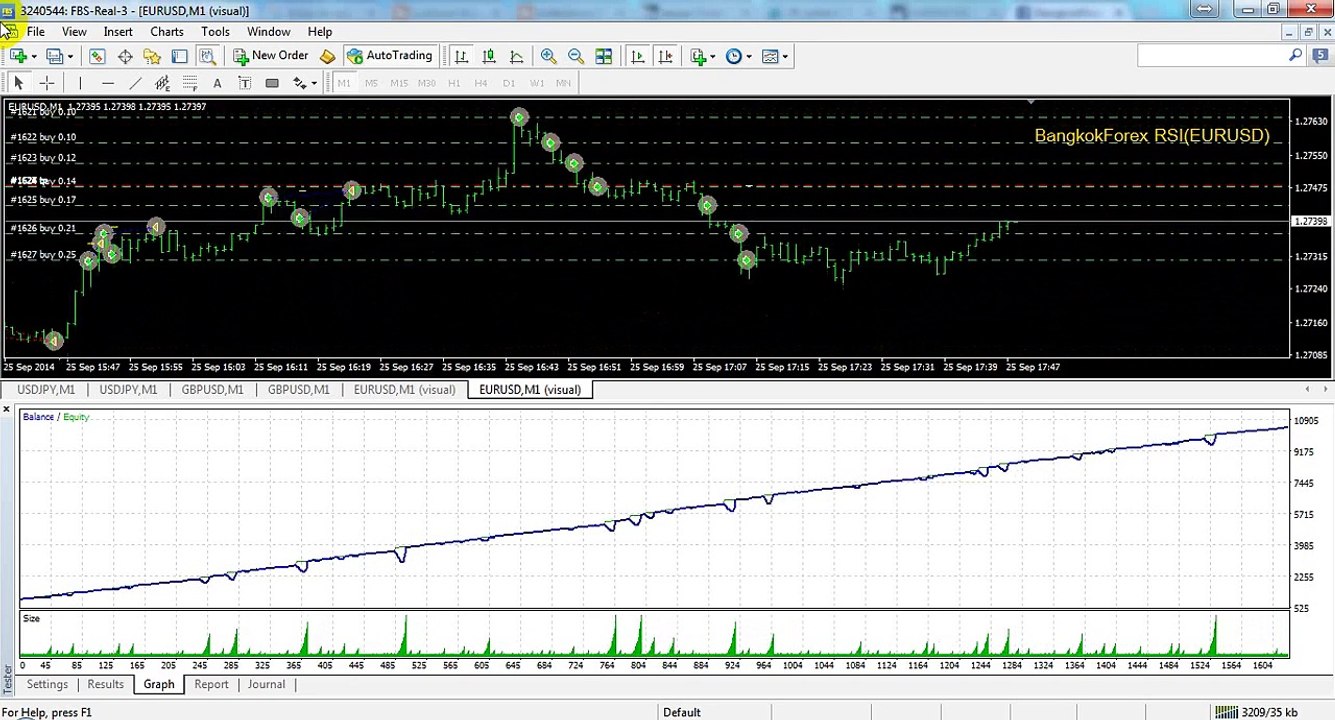
Task: Open the Tester Settings tab
Action: (x=47, y=685)
